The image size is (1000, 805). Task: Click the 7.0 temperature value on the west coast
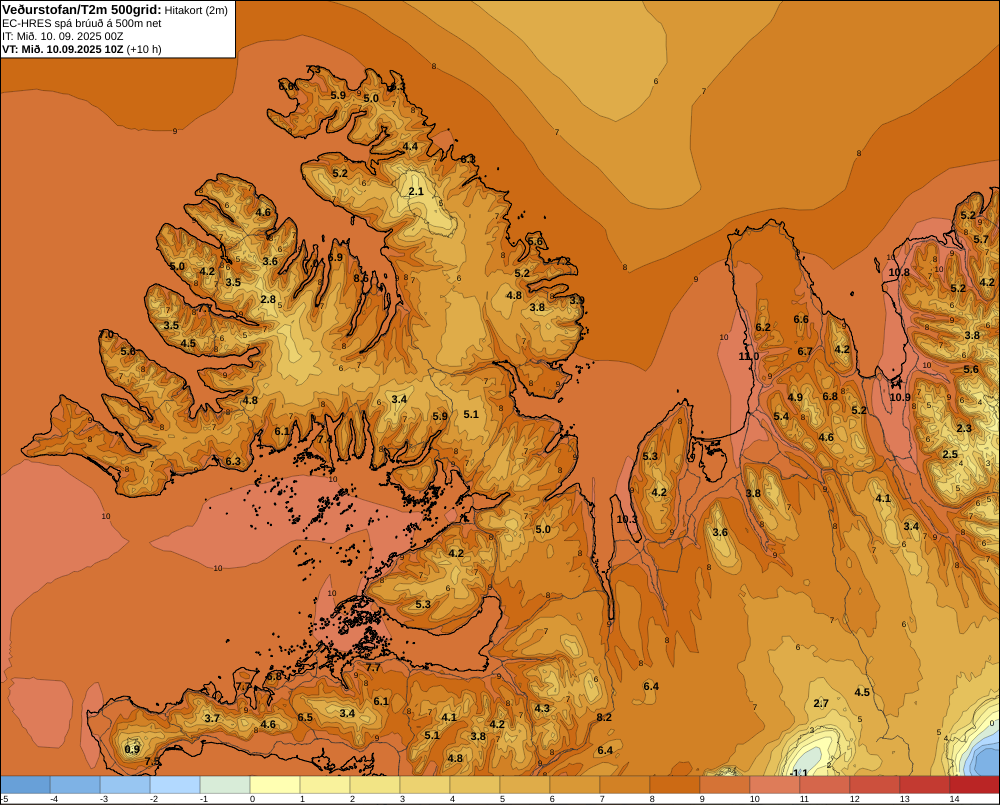pyautogui.click(x=107, y=334)
